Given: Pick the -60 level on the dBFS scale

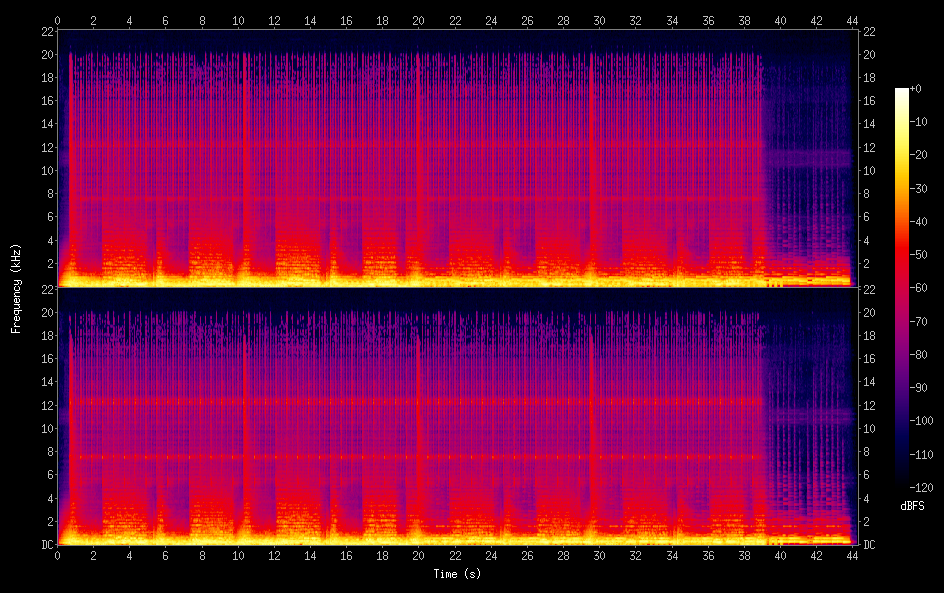Looking at the screenshot, I should pyautogui.click(x=916, y=289).
